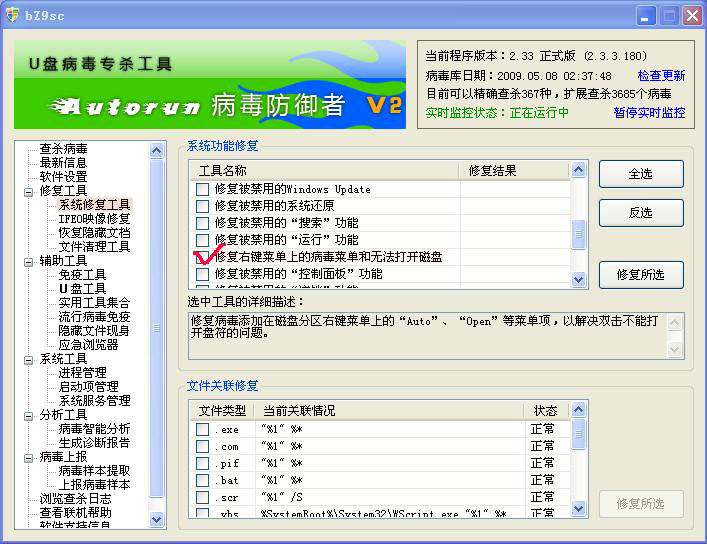Click the file association list scroll-down arrow

pos(578,508)
